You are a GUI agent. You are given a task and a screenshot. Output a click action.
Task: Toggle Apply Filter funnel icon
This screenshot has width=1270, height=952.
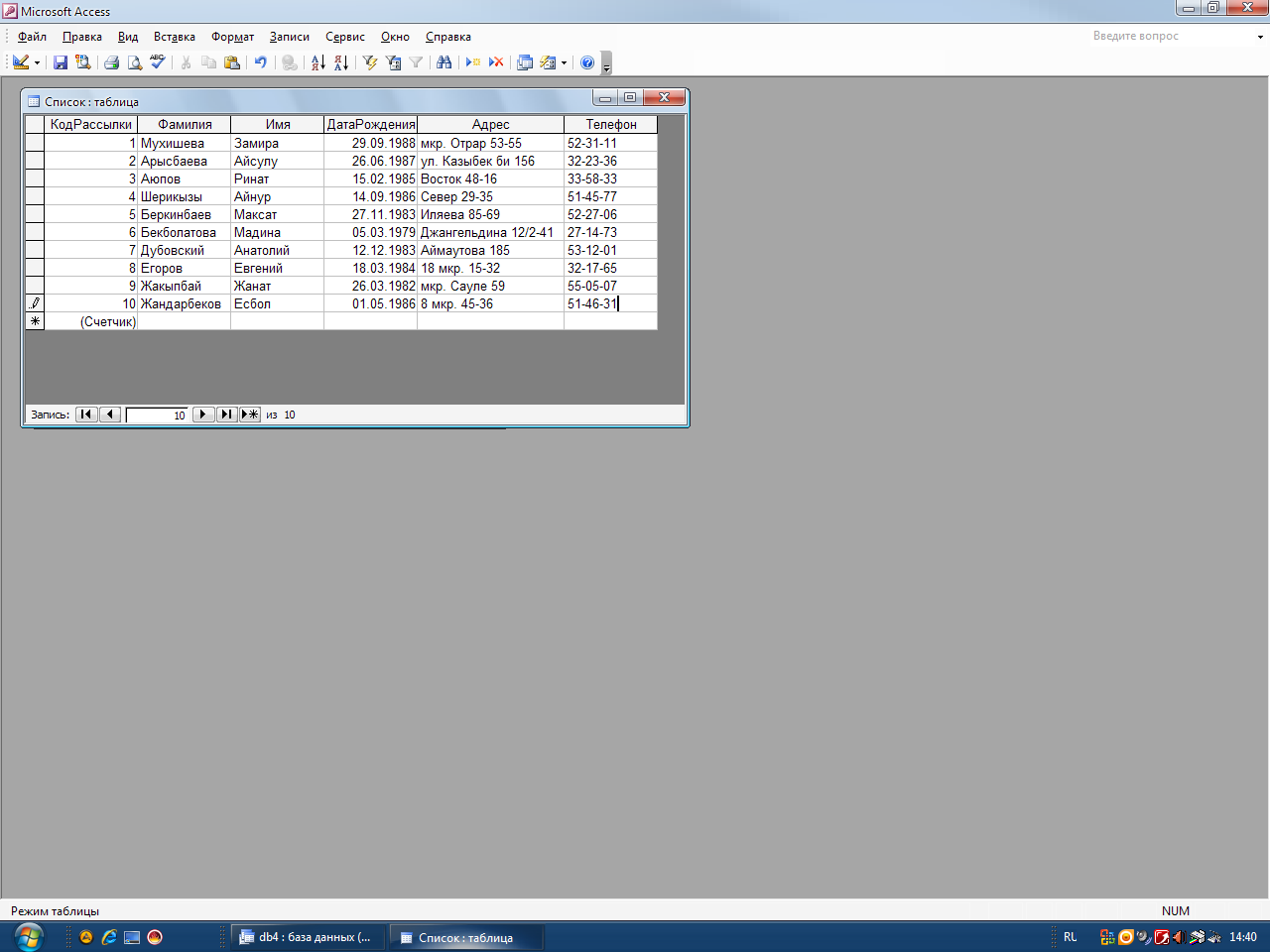pyautogui.click(x=416, y=62)
